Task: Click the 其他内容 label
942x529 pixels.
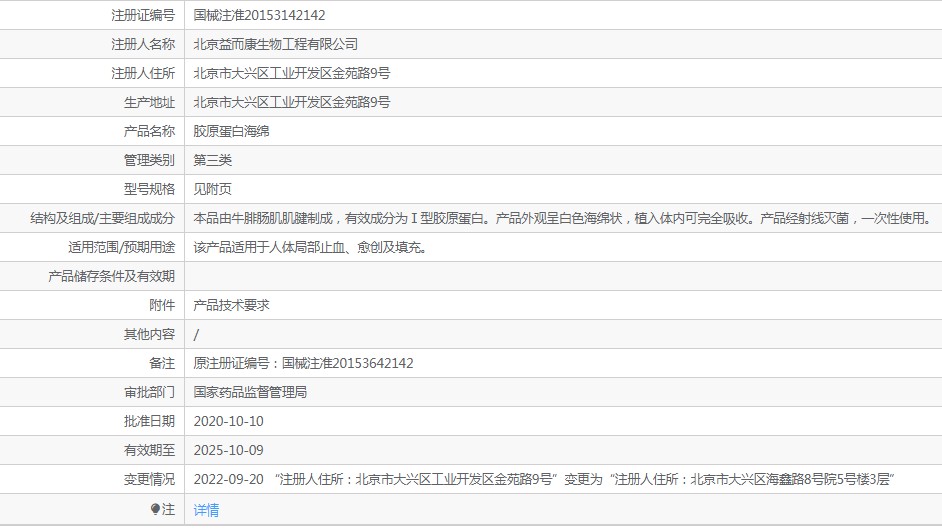Action: (150, 334)
